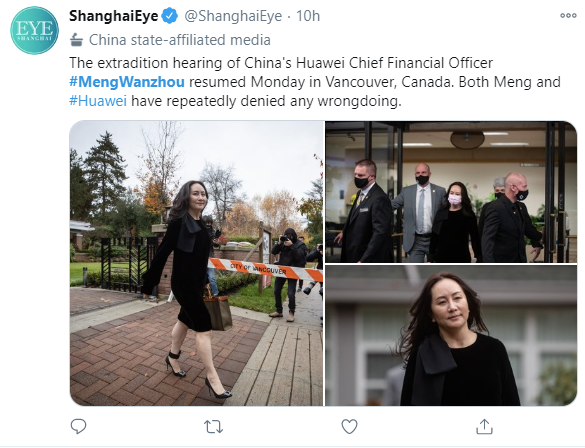Open the #Huawei hashtag link
585x448 pixels.
pyautogui.click(x=98, y=101)
